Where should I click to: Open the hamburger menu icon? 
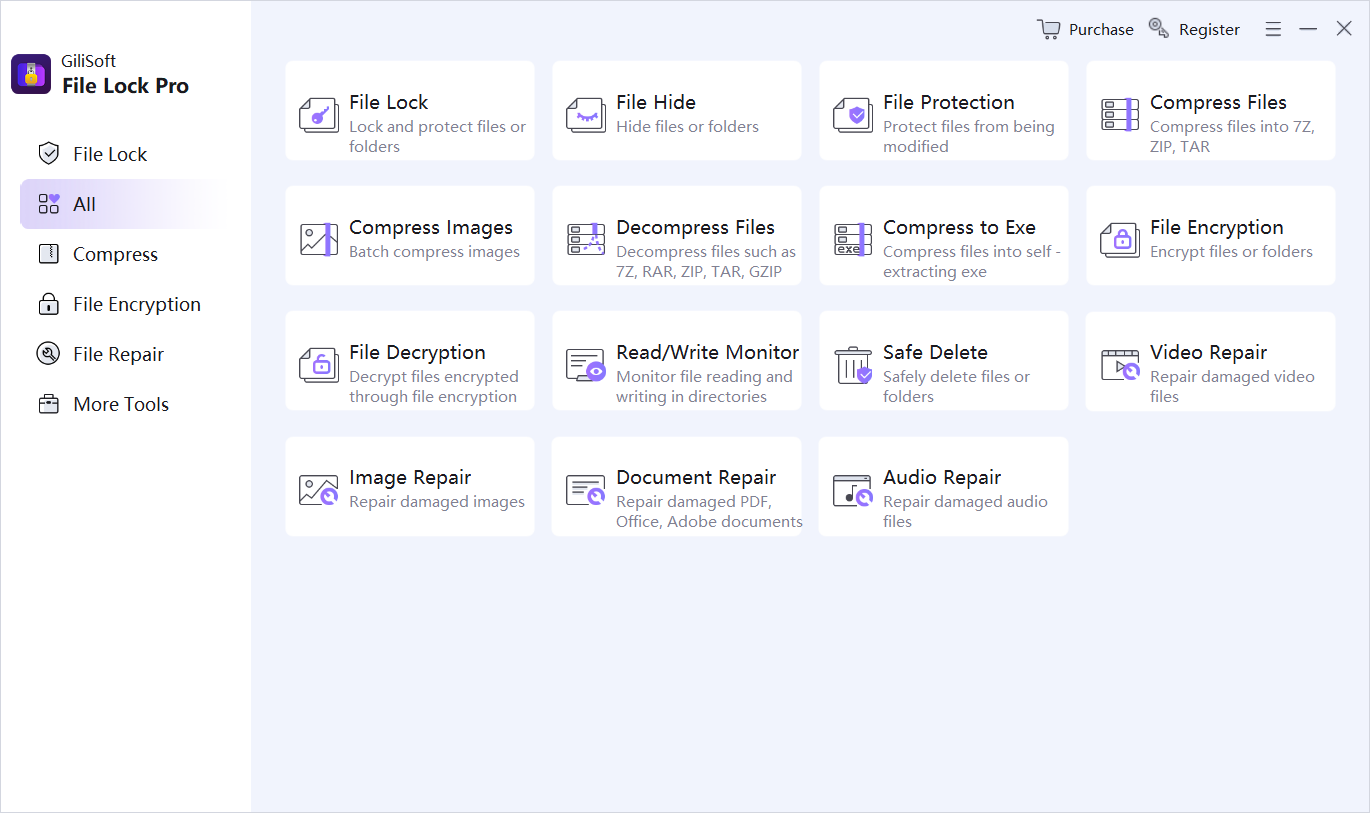coord(1273,30)
